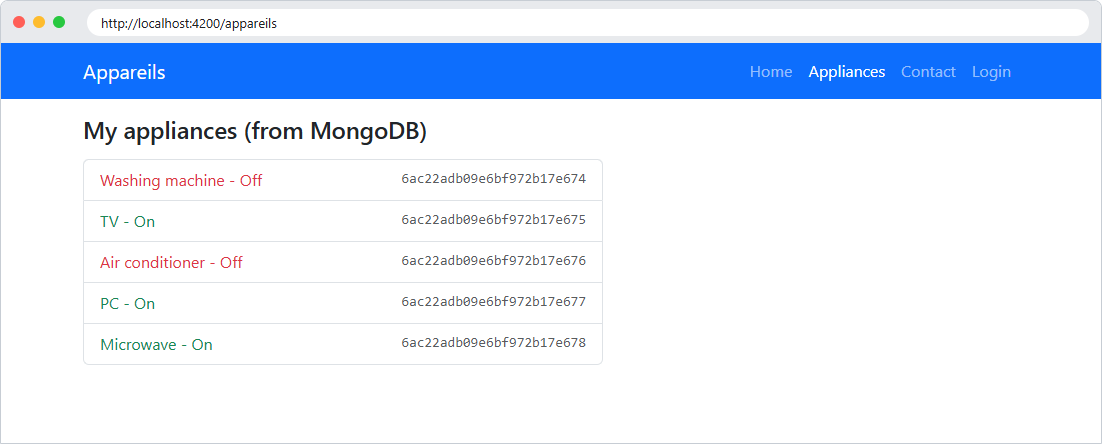
Task: Click the Appareils brand logo link
Action: [x=124, y=72]
